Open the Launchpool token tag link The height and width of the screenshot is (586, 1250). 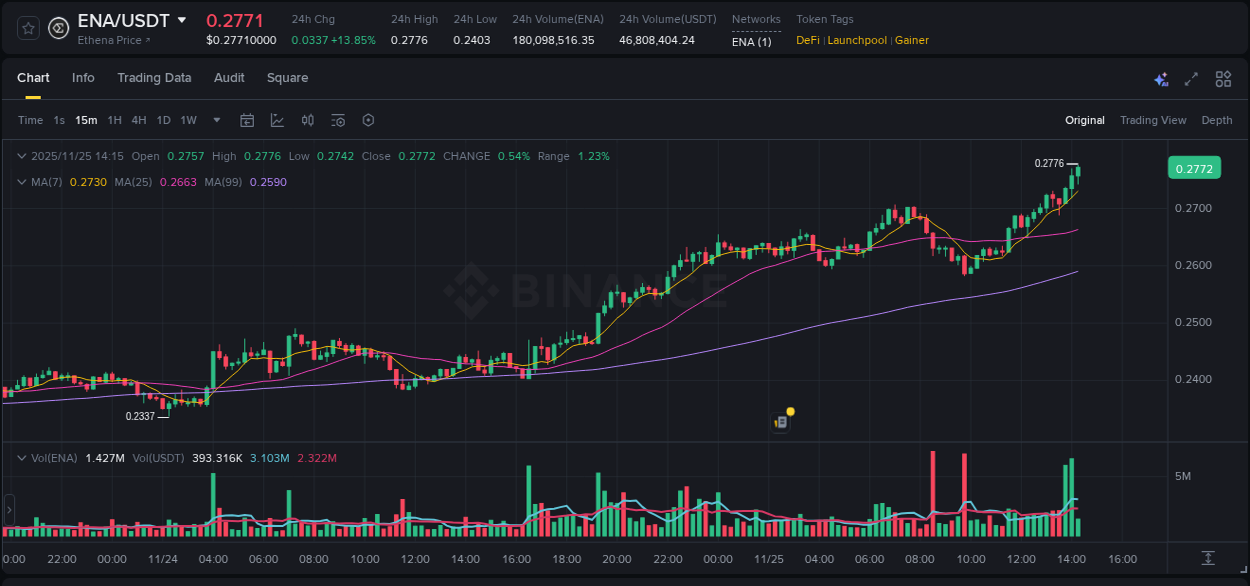click(x=856, y=40)
